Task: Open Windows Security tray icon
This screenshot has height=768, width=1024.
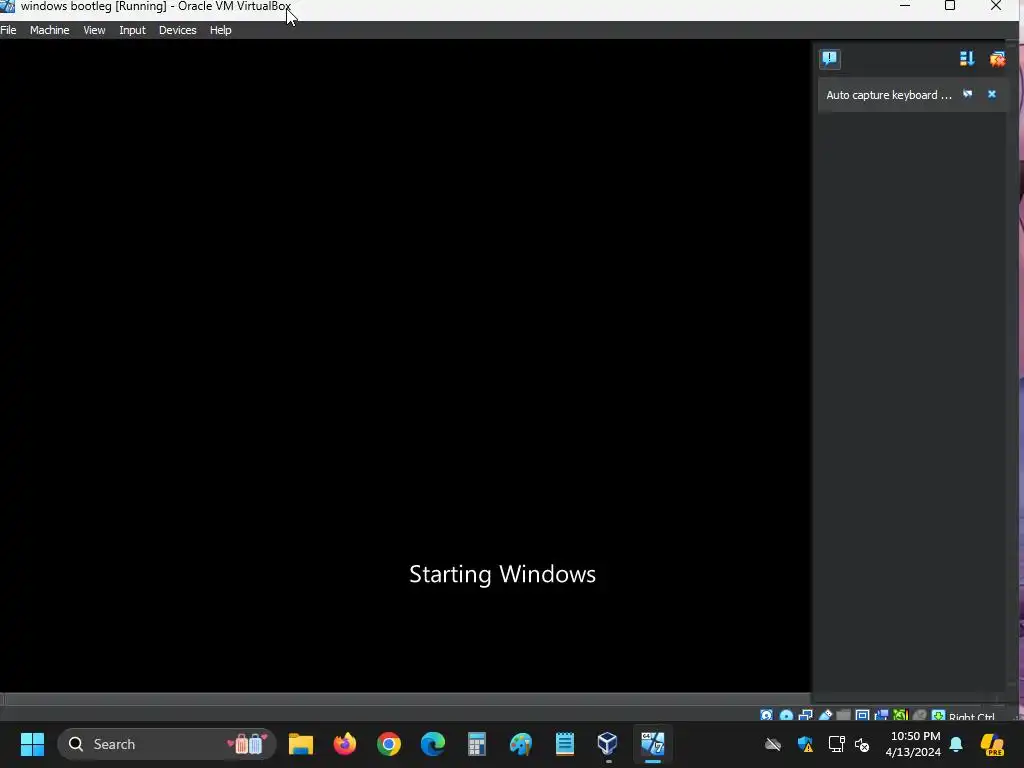Action: tap(805, 744)
